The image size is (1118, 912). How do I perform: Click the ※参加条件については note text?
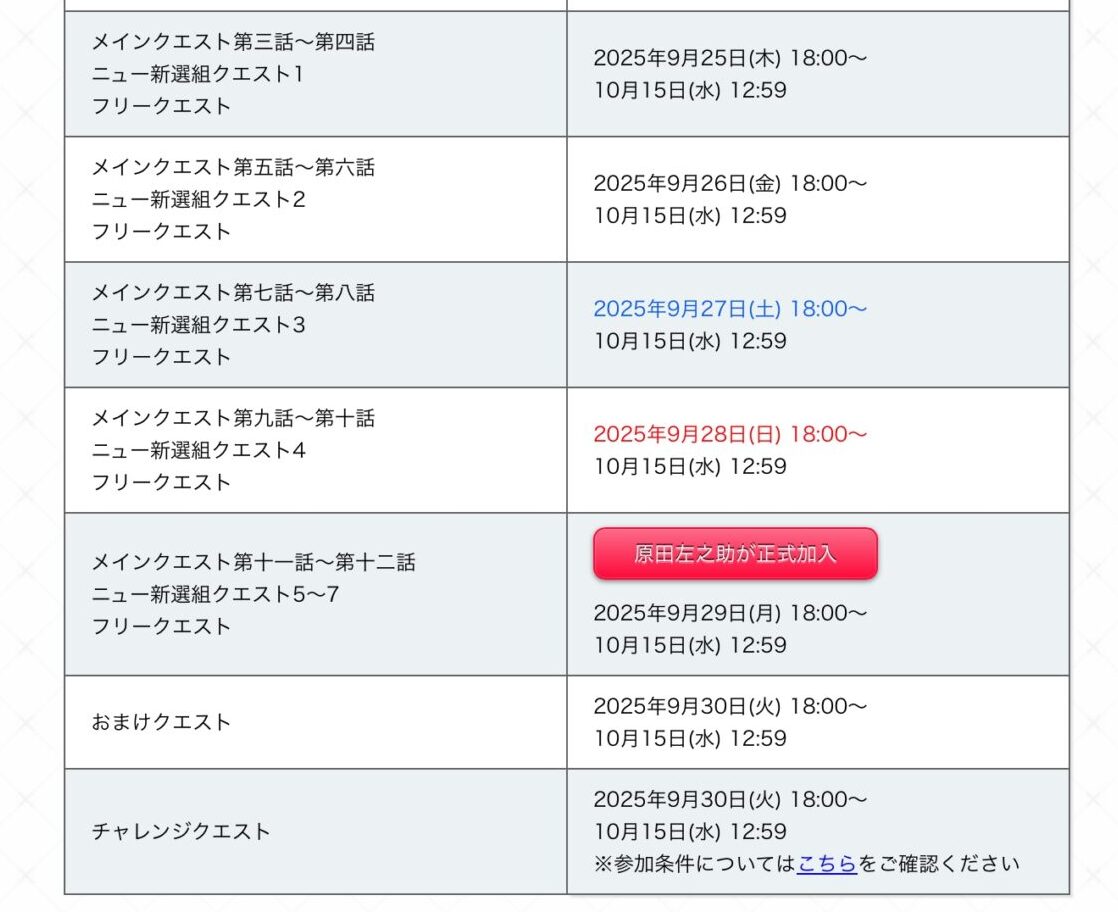tap(694, 864)
